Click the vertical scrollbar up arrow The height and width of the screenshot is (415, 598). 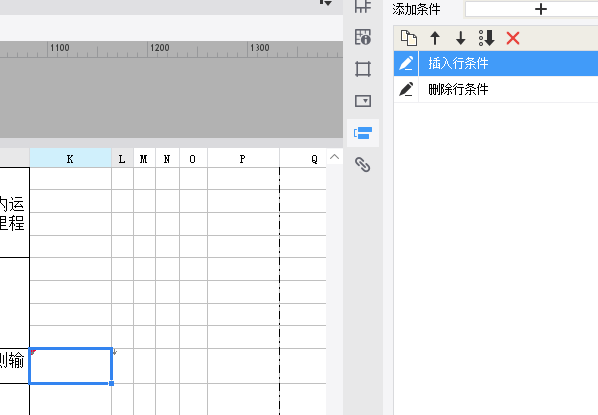click(334, 157)
